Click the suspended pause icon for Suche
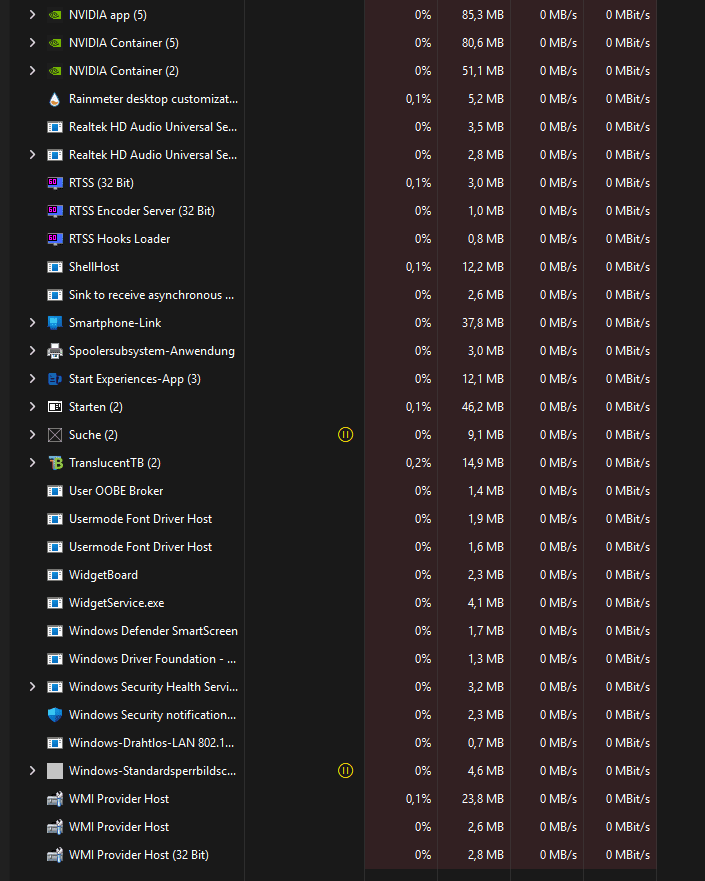 coord(345,435)
